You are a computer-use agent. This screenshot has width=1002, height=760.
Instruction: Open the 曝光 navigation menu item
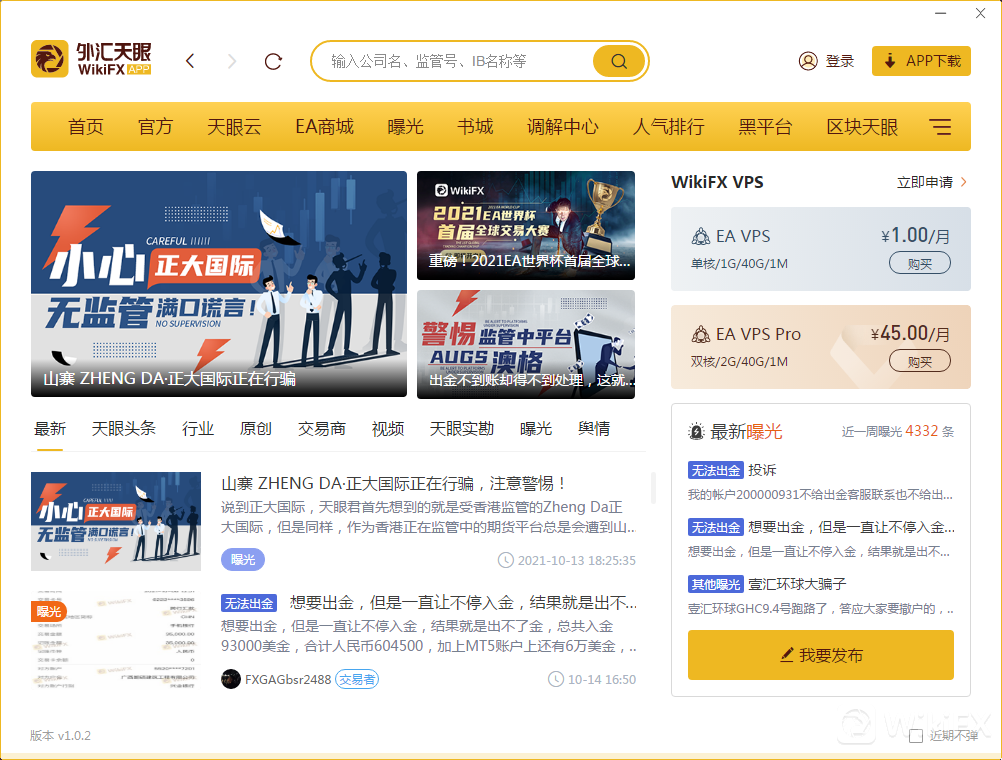tap(405, 127)
